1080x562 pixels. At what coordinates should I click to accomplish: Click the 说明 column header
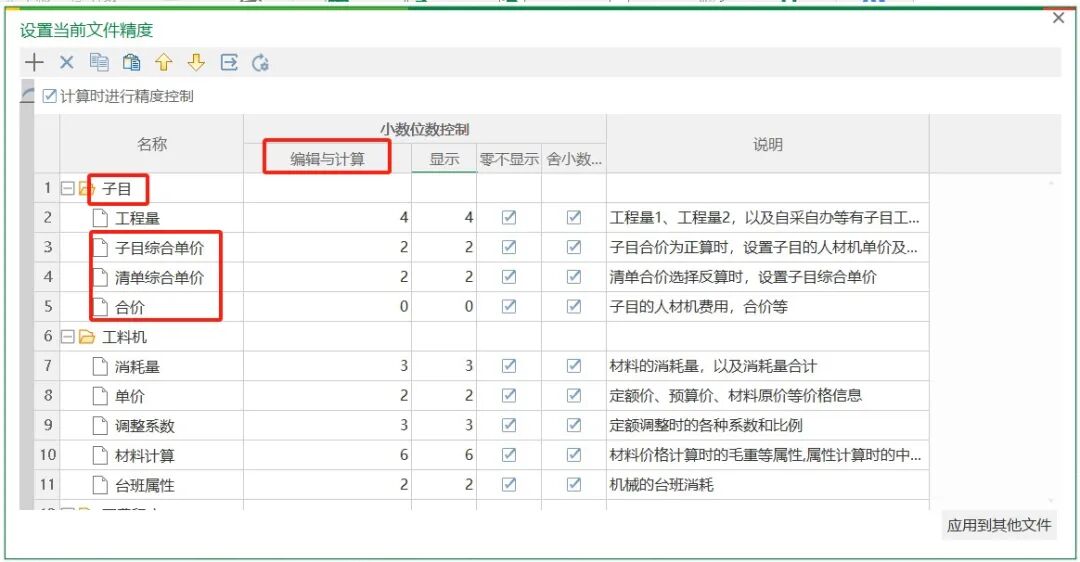(767, 144)
